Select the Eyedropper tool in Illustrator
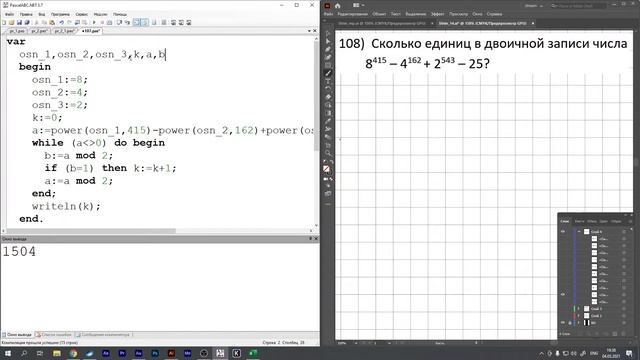 pos(328,120)
